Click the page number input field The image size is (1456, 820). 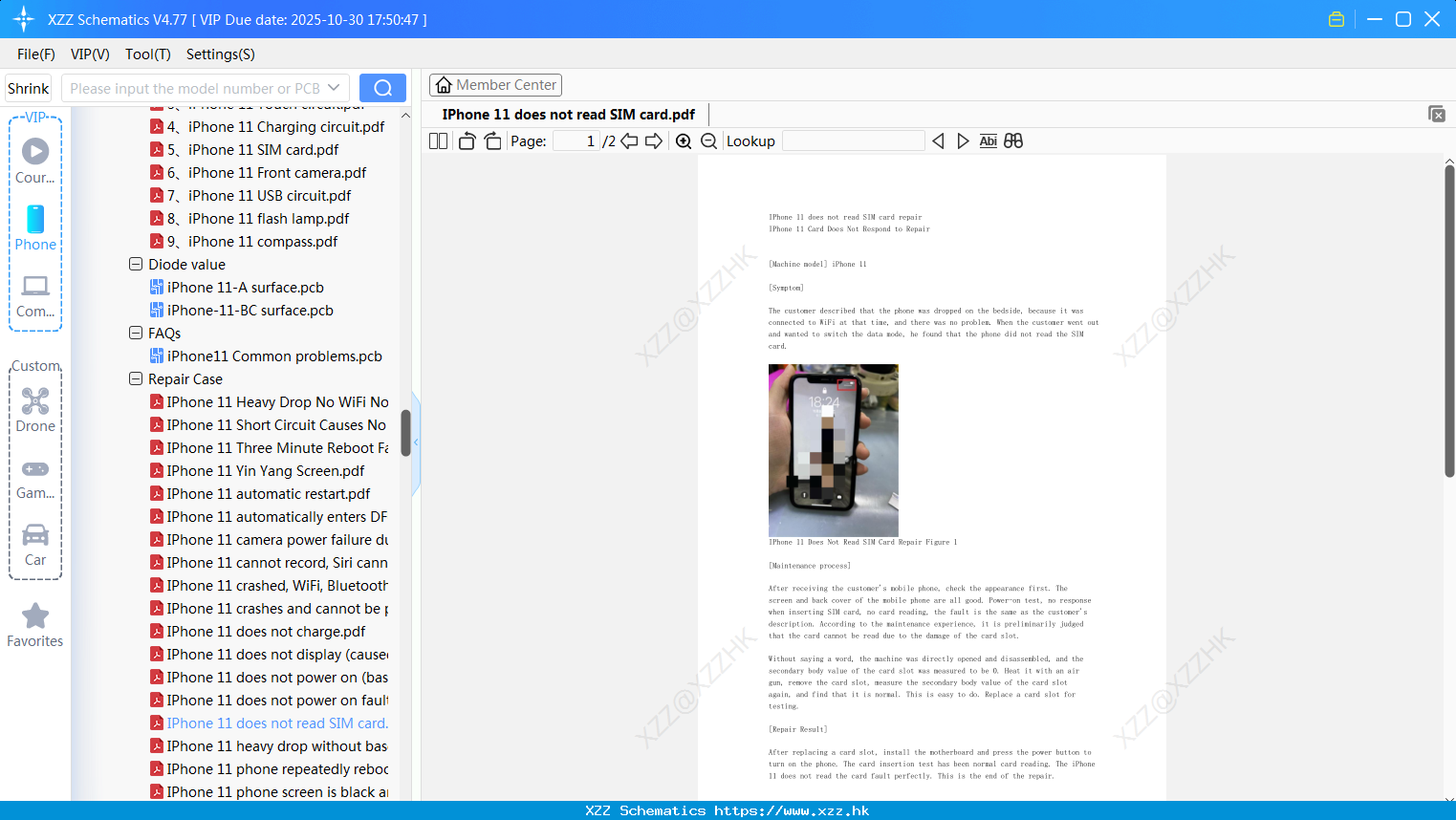pos(576,141)
